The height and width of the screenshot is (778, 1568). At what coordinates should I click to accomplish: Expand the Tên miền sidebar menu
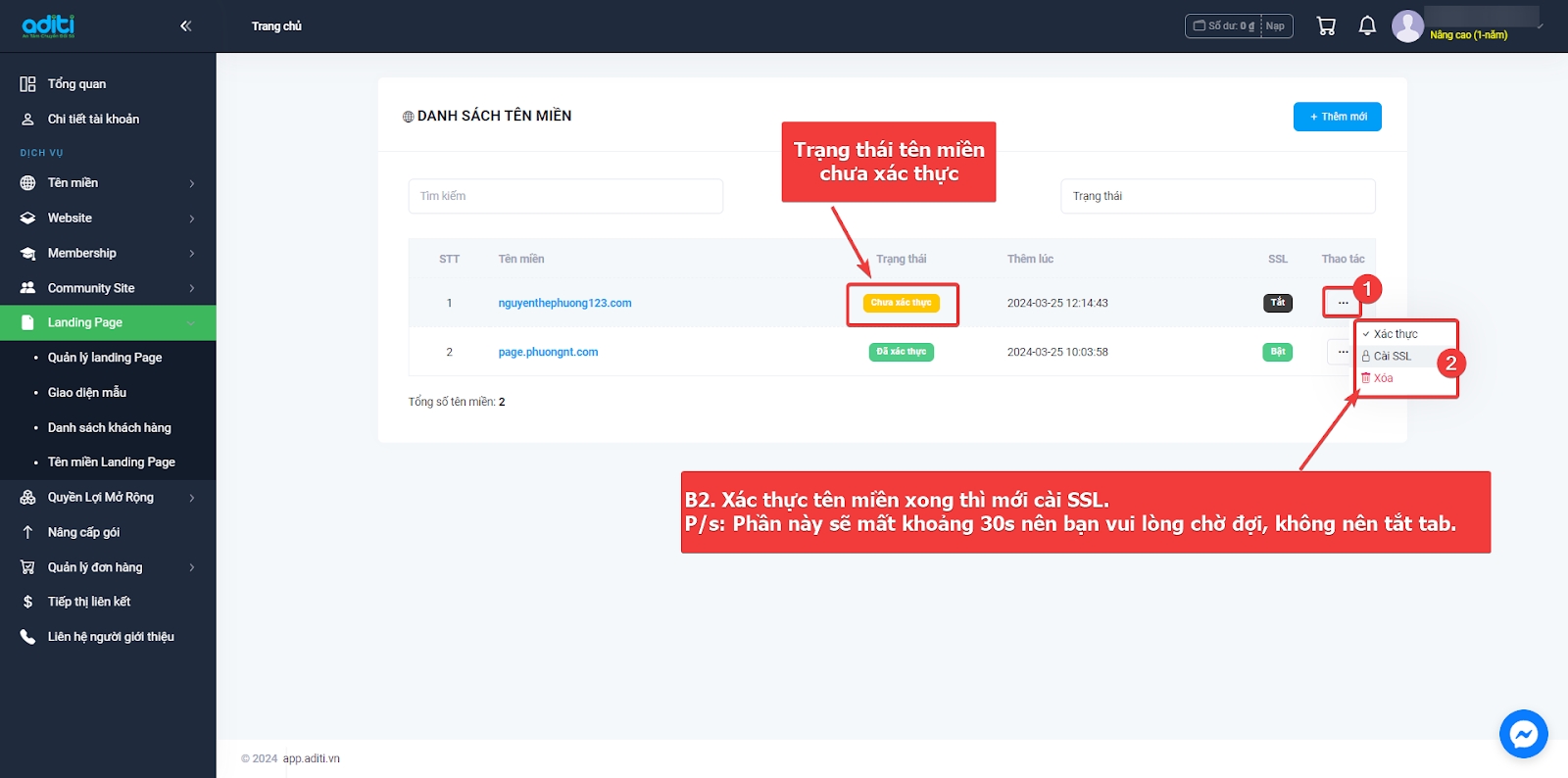[108, 183]
